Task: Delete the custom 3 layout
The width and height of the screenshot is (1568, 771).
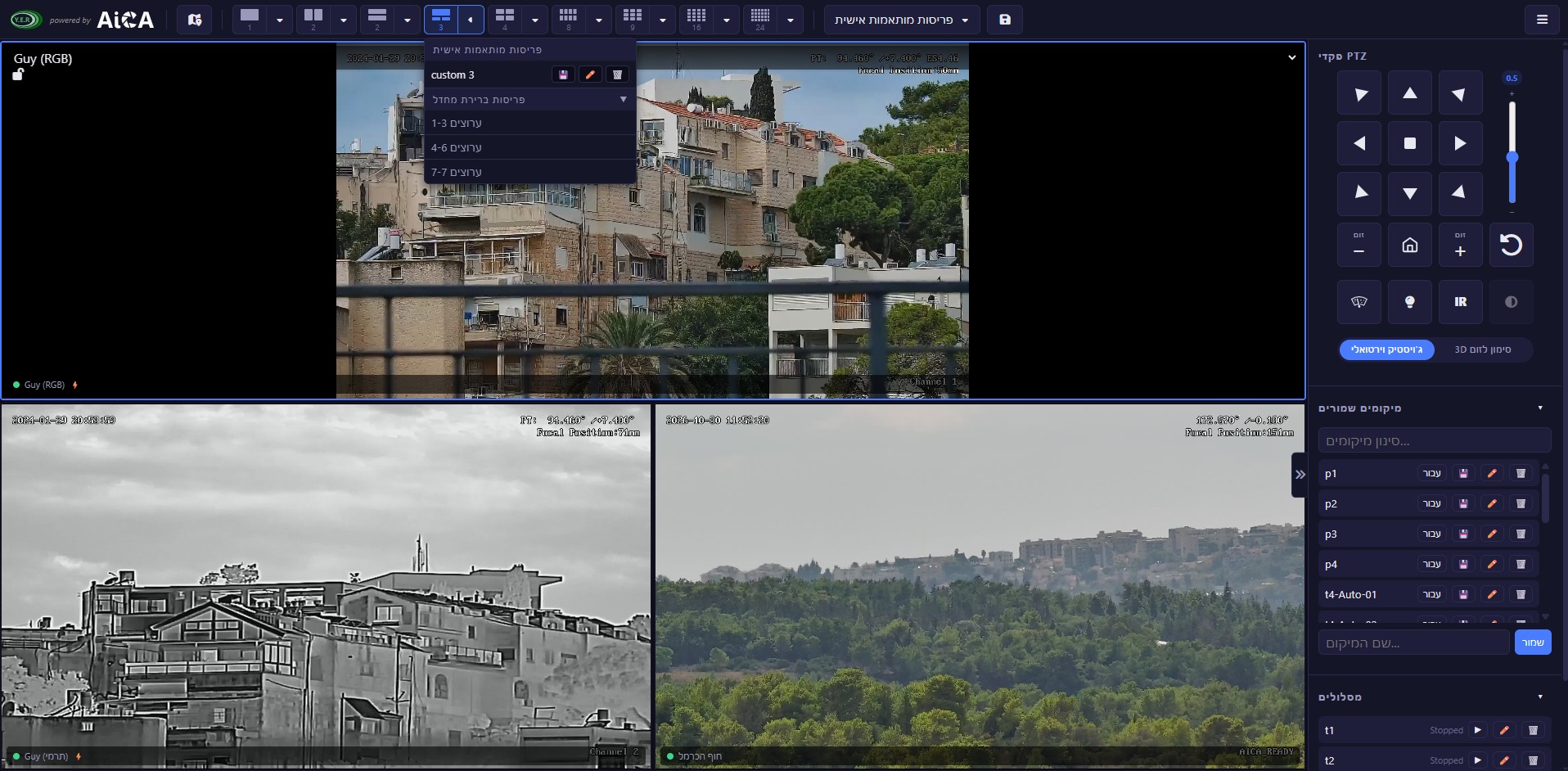Action: click(x=618, y=74)
